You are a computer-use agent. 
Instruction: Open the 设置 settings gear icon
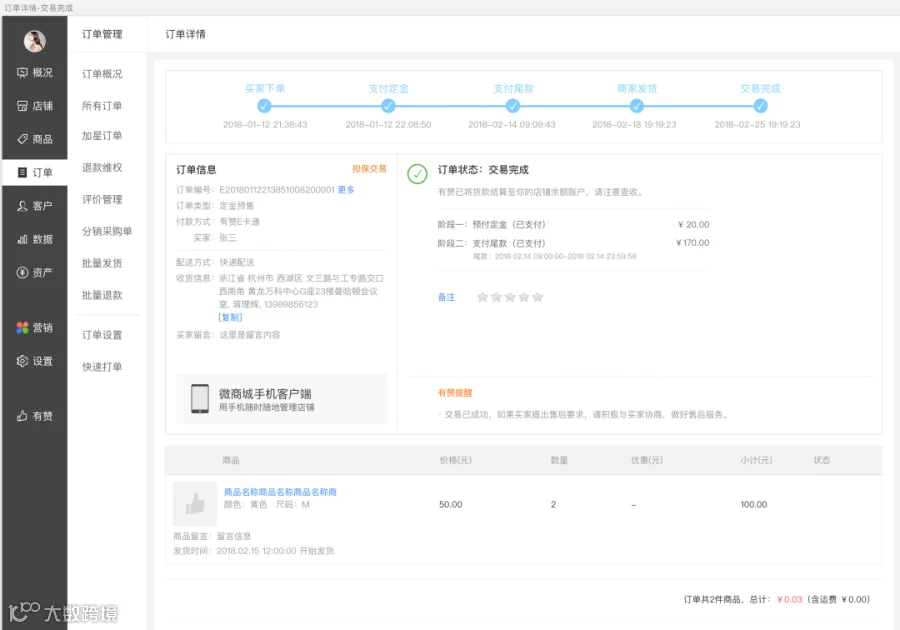22,361
